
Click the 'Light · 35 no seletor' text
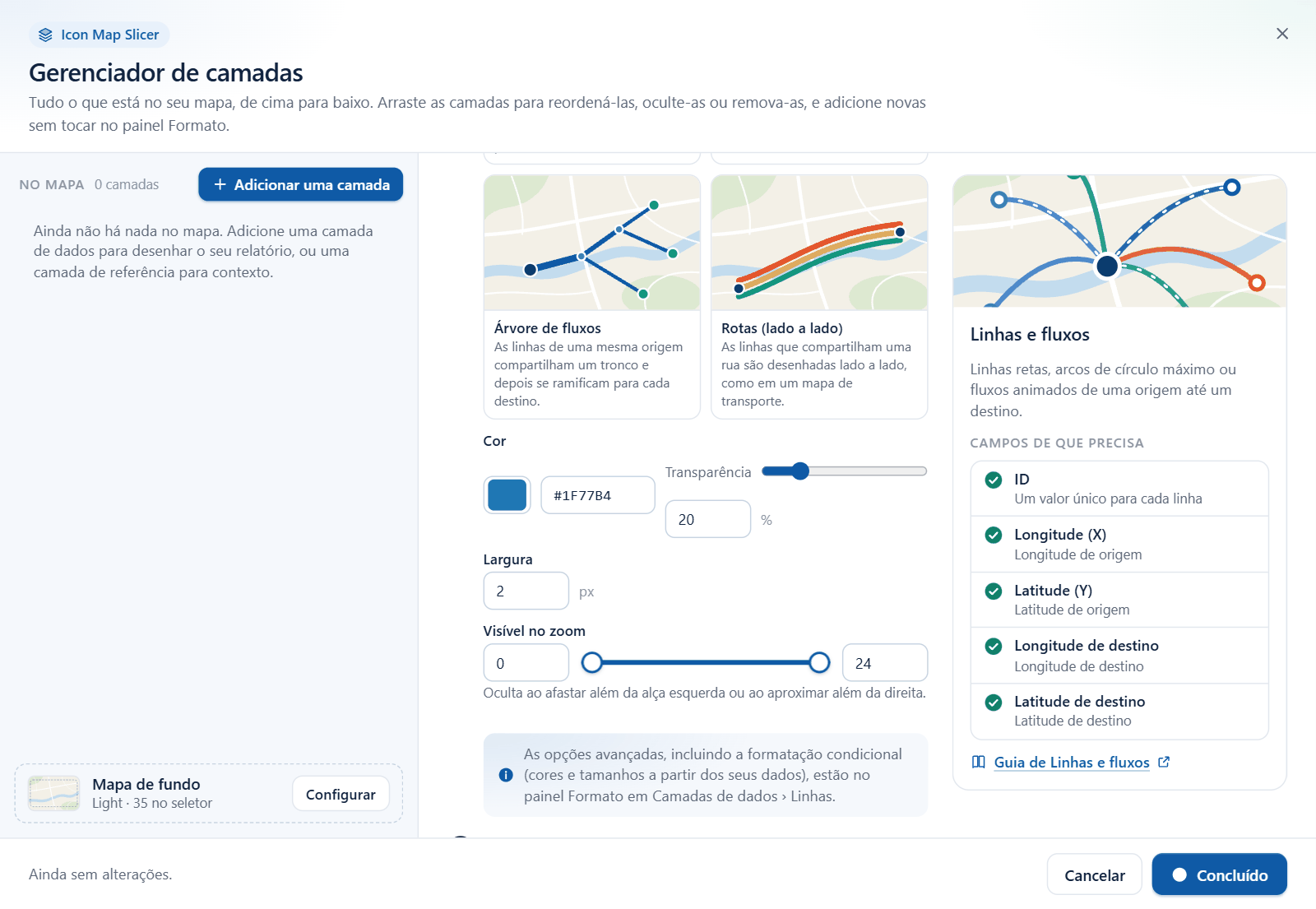click(x=152, y=803)
